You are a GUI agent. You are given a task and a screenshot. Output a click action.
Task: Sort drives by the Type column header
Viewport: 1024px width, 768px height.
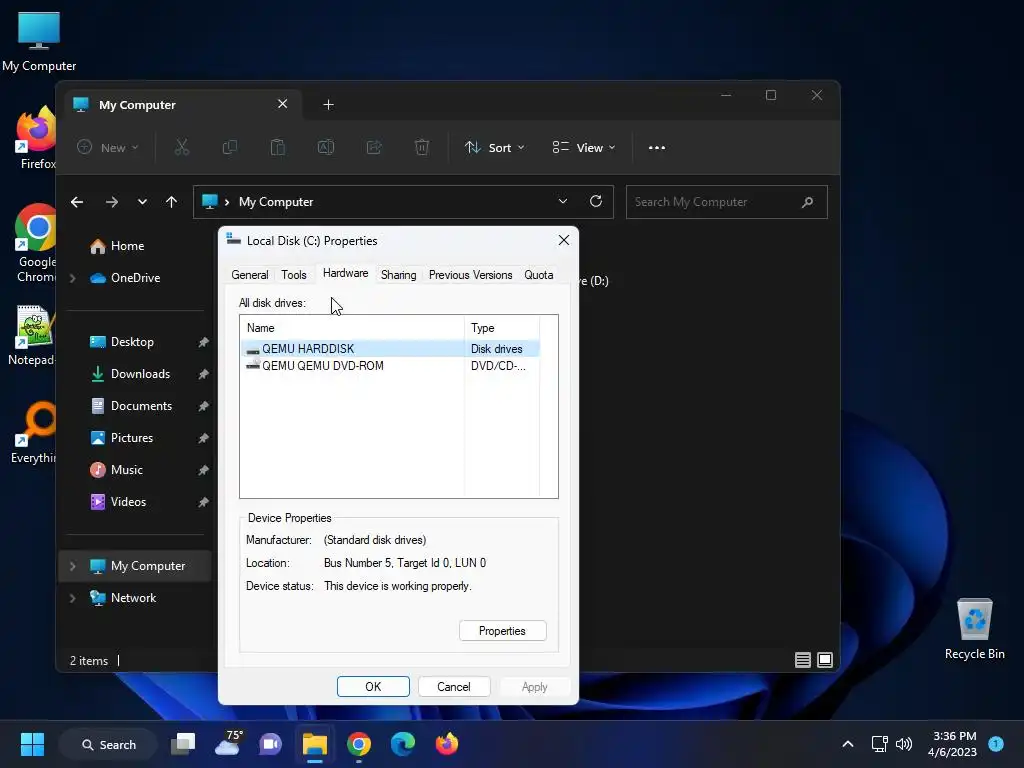click(502, 328)
